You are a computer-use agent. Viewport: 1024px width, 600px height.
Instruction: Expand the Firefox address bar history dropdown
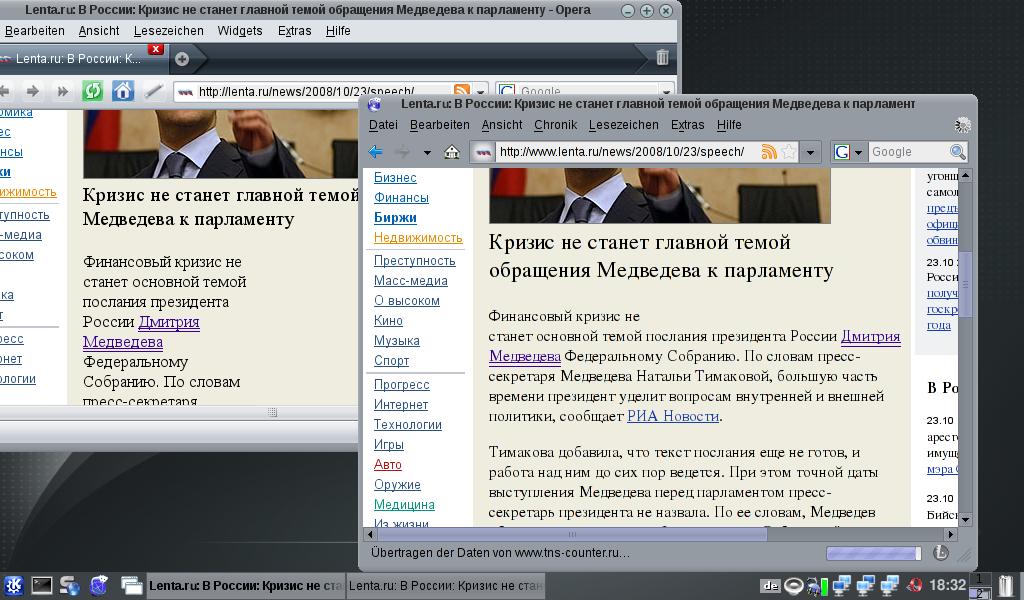tap(810, 153)
